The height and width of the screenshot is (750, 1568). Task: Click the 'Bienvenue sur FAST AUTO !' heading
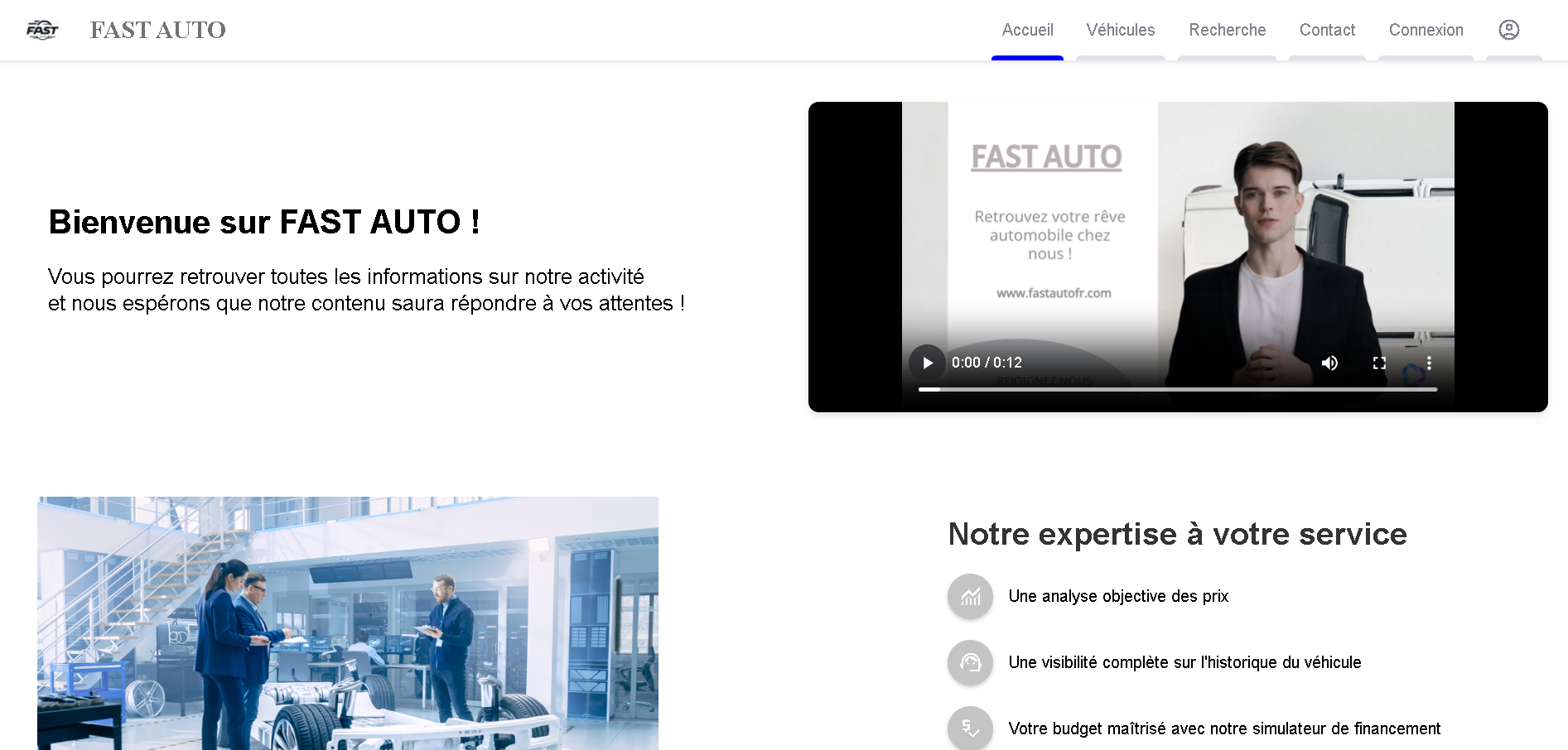[x=264, y=222]
